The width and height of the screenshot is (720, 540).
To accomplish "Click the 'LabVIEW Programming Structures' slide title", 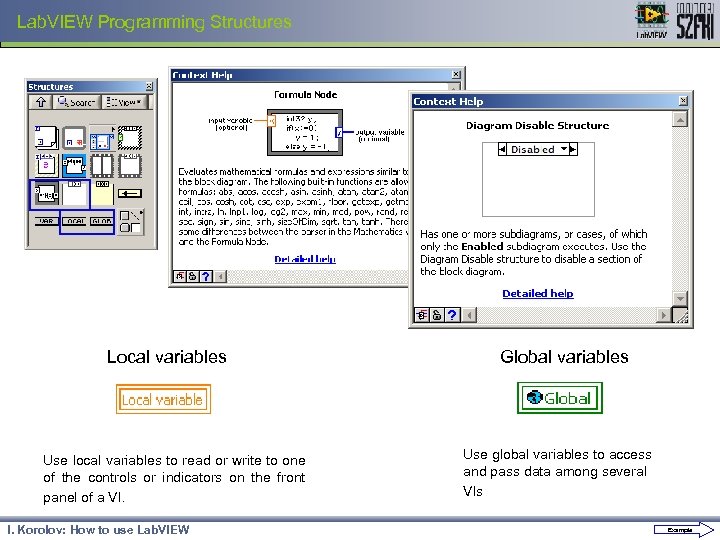I will pyautogui.click(x=154, y=22).
